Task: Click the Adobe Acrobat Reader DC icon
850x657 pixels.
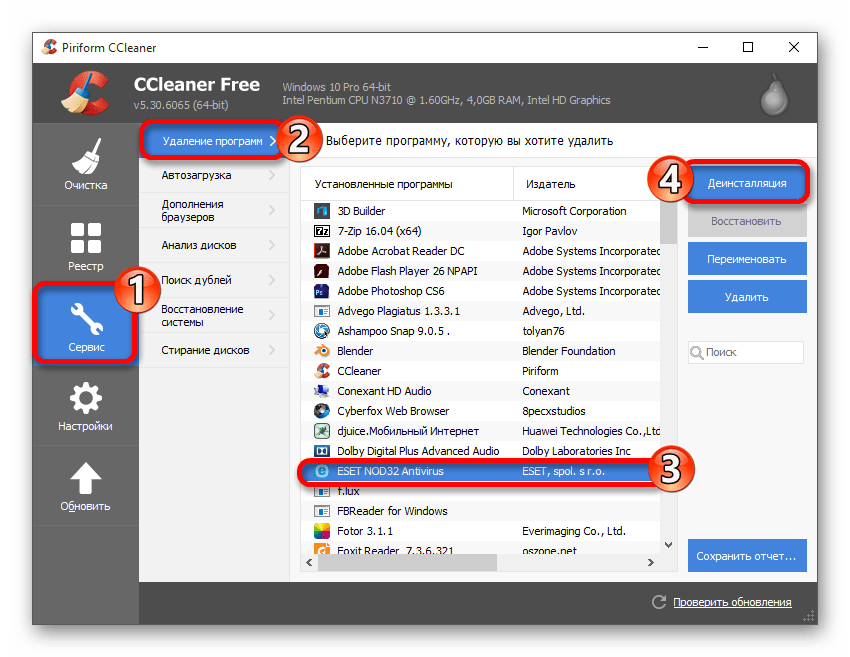Action: pyautogui.click(x=322, y=251)
